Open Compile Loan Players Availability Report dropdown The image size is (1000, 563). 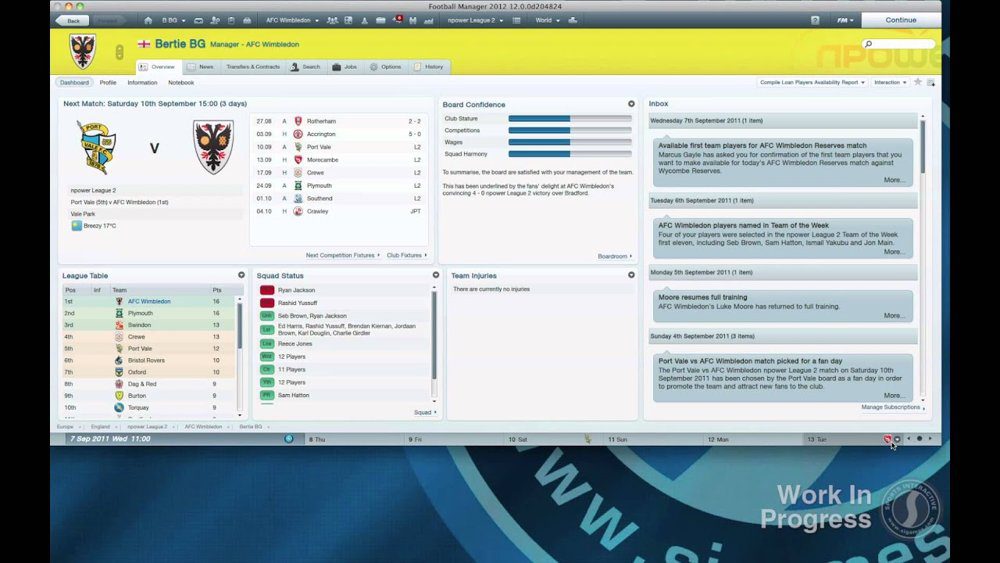pyautogui.click(x=812, y=82)
